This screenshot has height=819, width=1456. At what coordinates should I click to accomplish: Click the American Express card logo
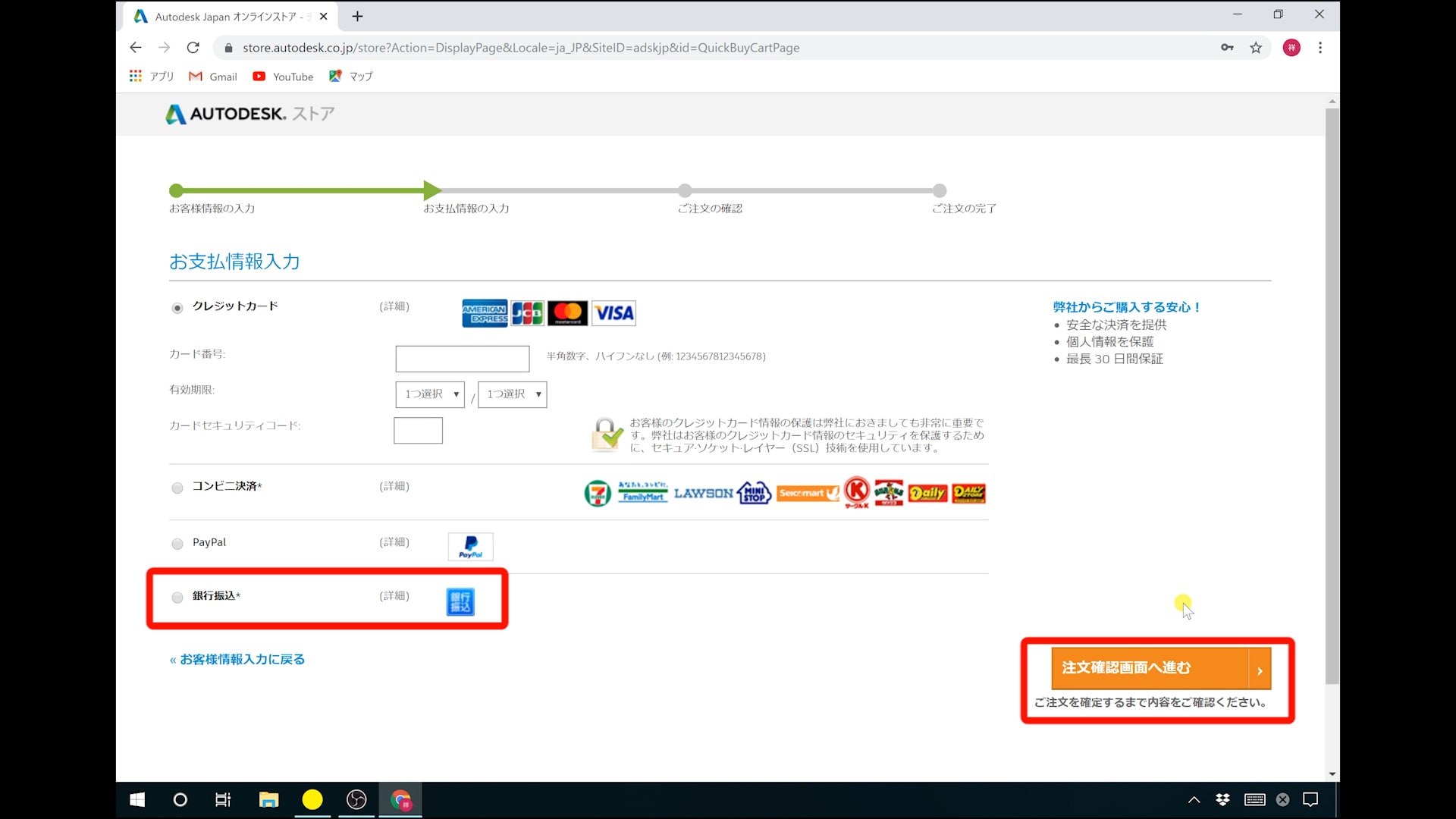coord(485,313)
